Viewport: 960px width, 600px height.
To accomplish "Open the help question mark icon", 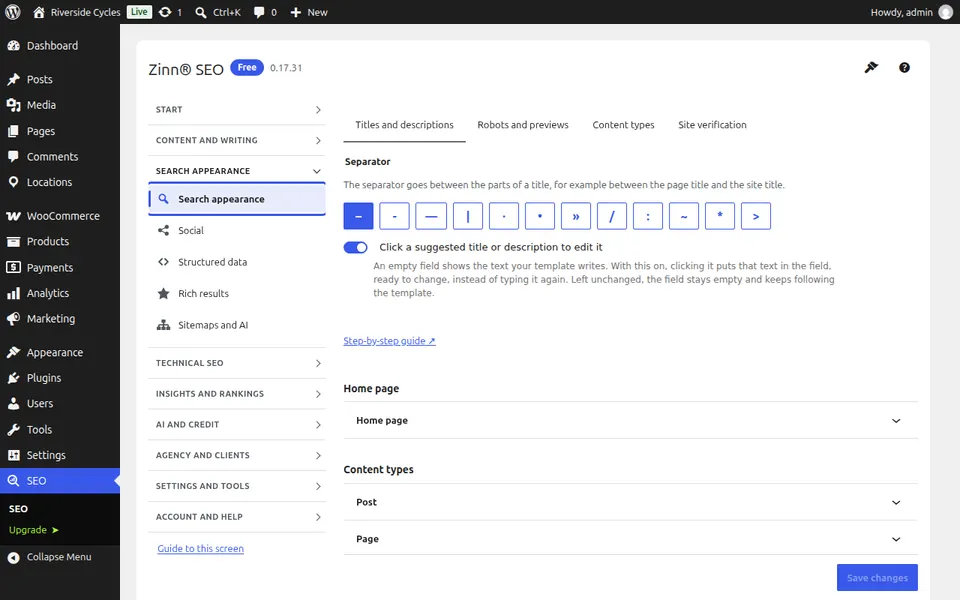I will coord(904,67).
